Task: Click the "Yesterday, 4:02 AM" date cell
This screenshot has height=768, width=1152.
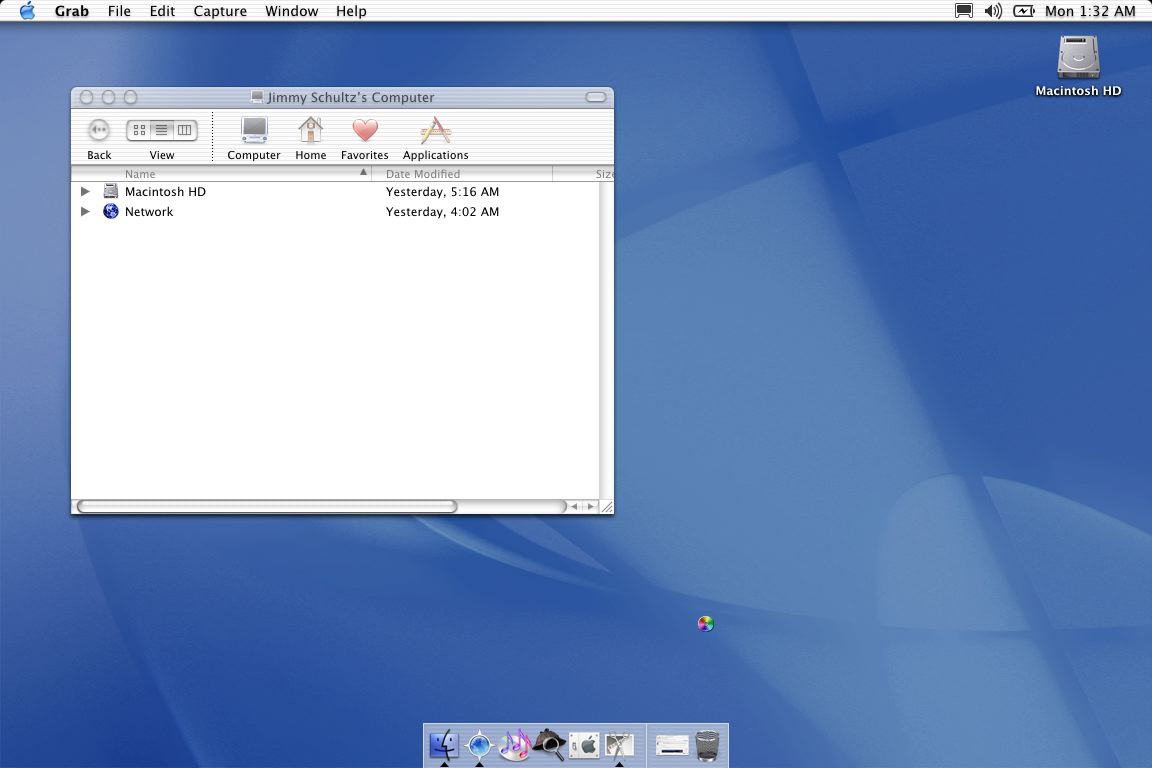Action: [x=442, y=212]
